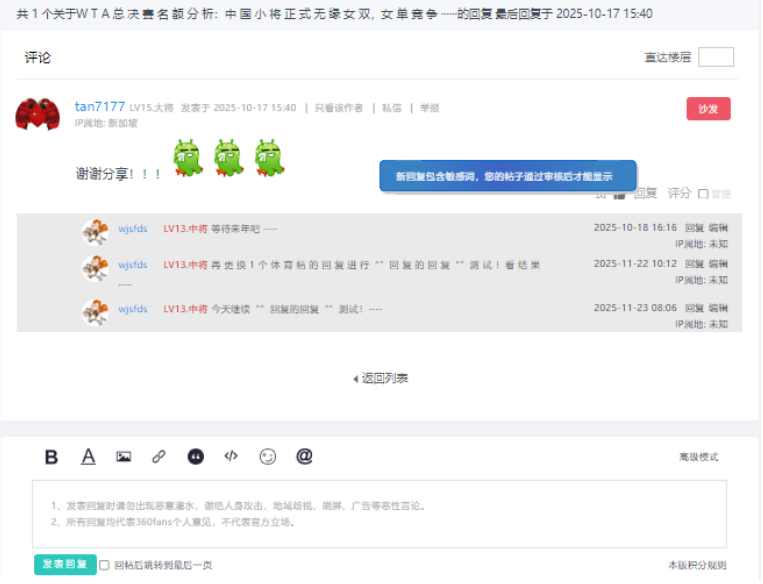Open tan7177's red avatar
Image resolution: width=763 pixels, height=584 pixels.
click(x=37, y=114)
